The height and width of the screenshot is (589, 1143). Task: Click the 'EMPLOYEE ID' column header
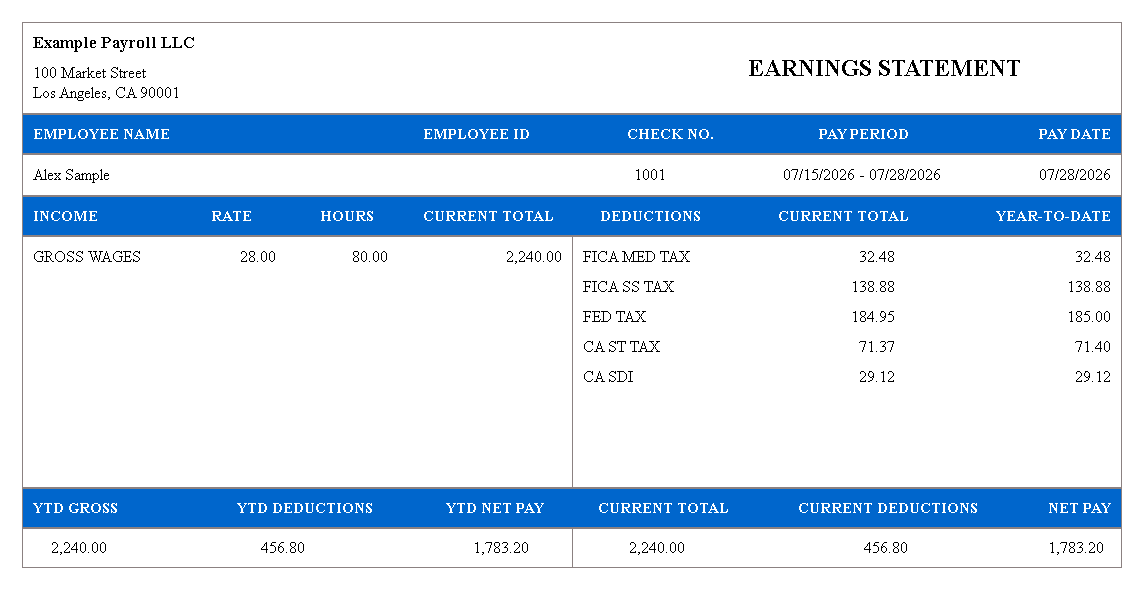(476, 134)
